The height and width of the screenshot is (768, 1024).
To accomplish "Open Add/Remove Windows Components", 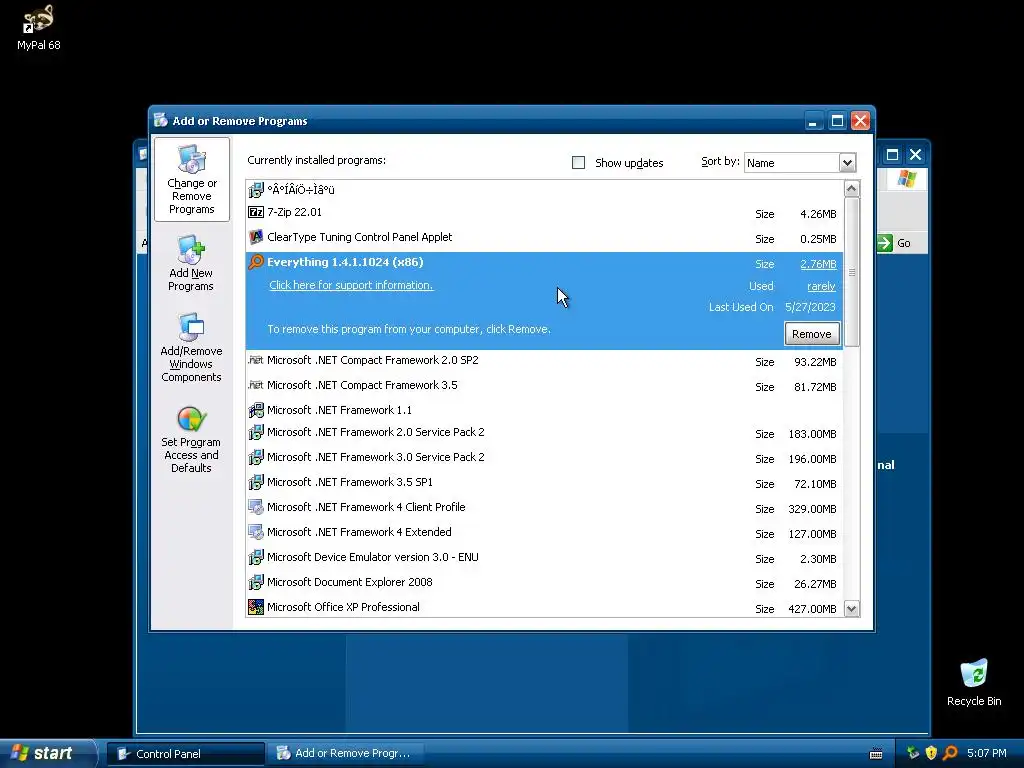I will pyautogui.click(x=191, y=347).
